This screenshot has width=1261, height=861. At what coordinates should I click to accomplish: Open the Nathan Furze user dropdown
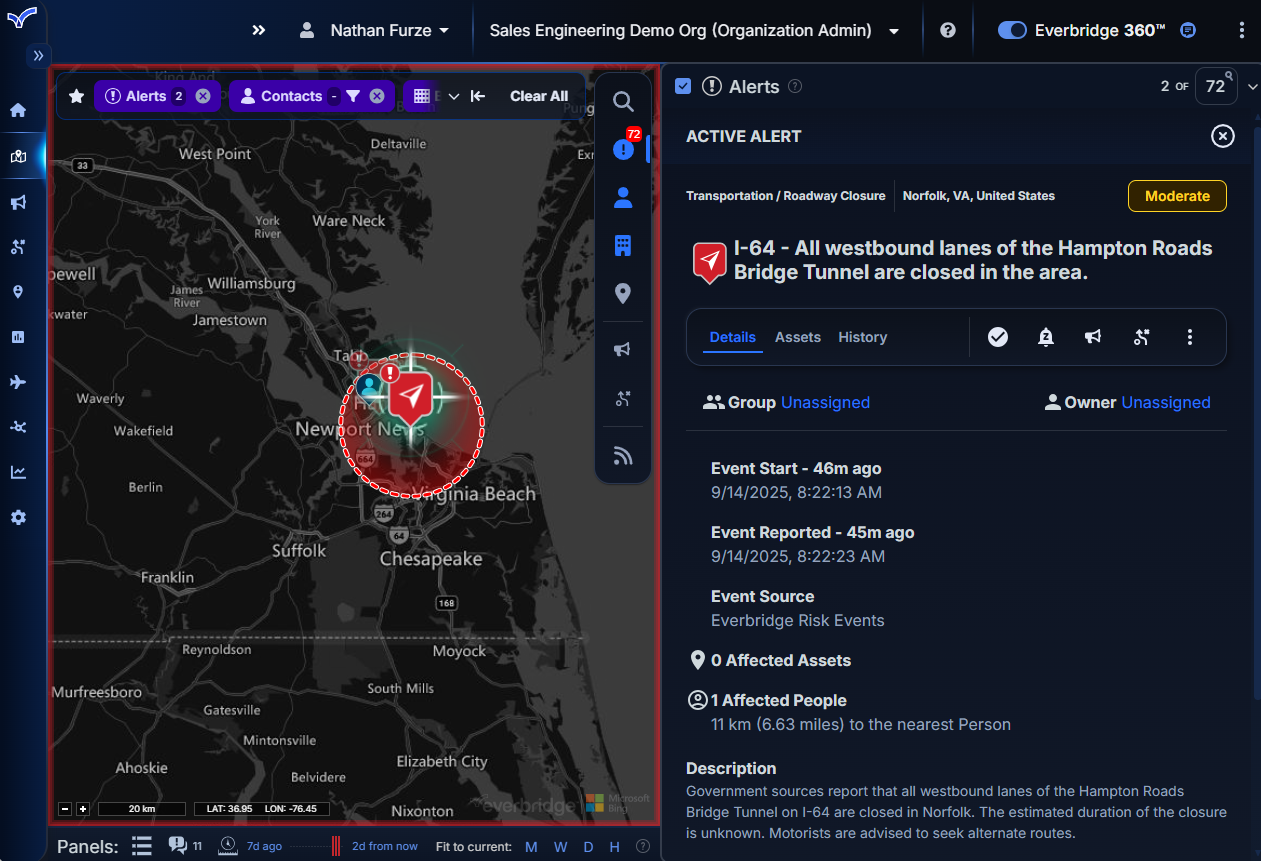pos(375,31)
